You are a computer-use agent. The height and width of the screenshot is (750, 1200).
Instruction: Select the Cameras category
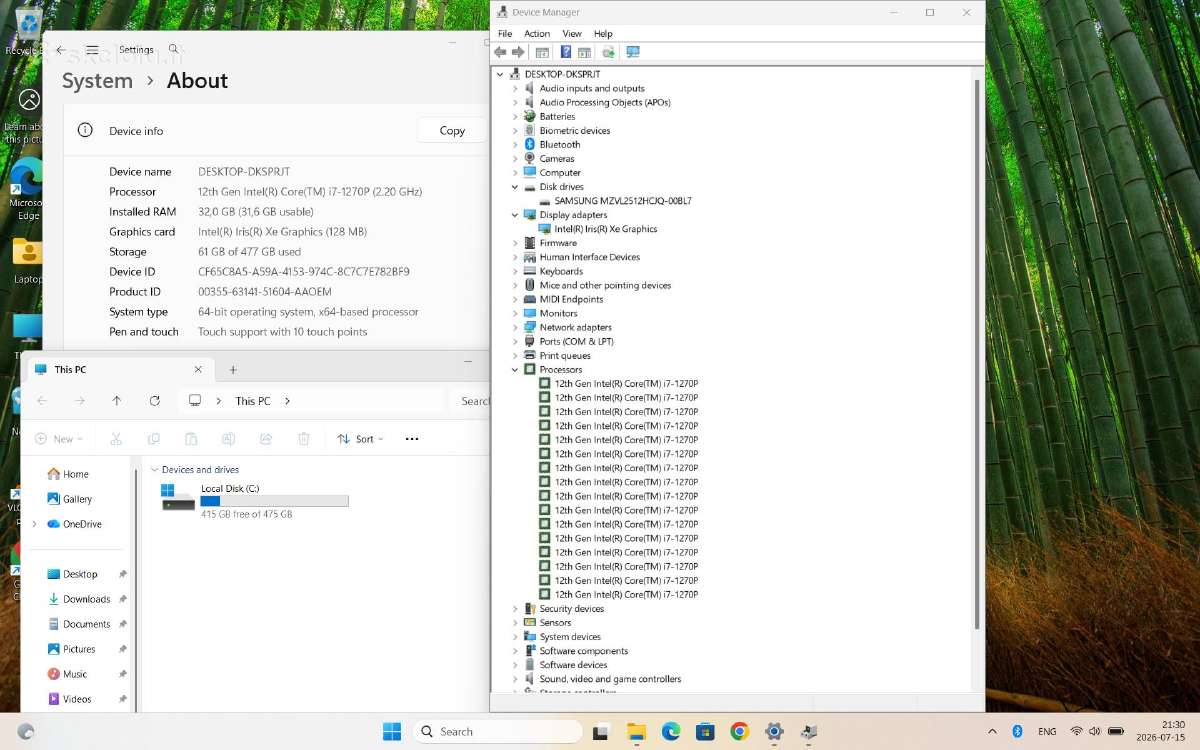tap(557, 158)
